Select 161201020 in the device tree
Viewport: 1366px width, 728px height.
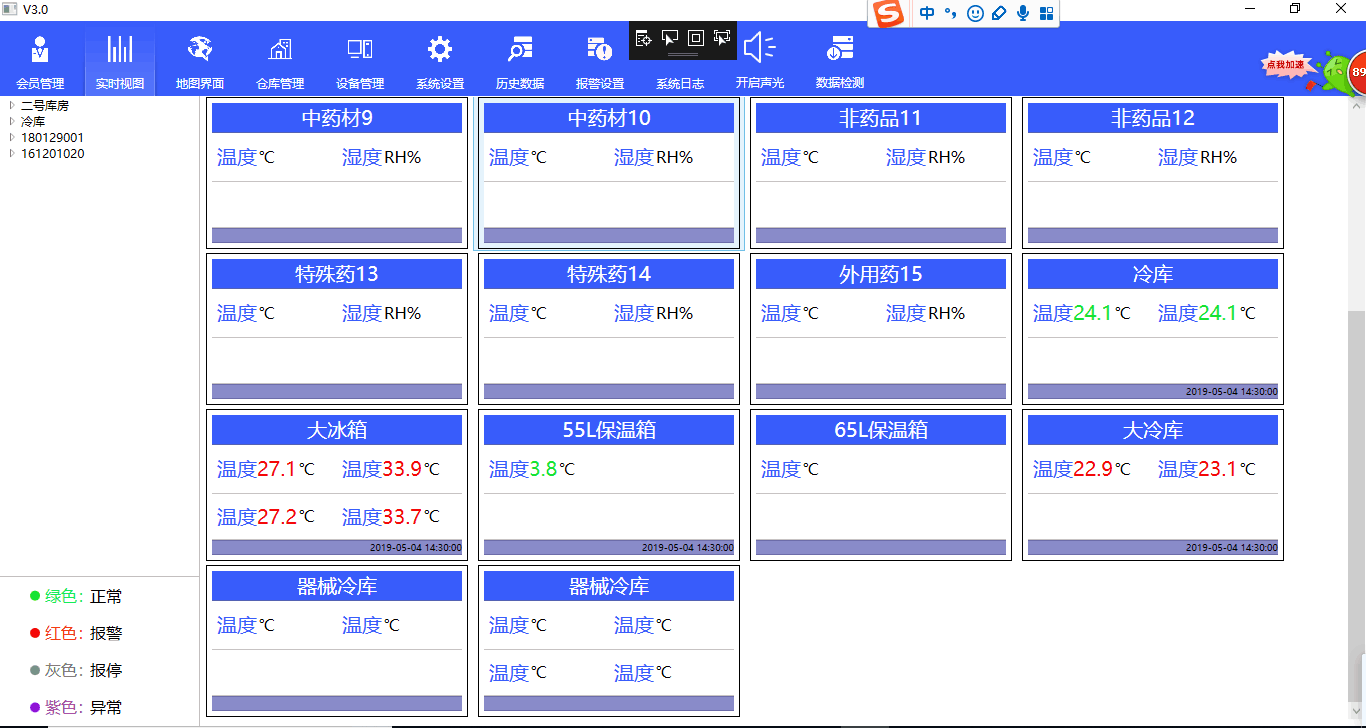(52, 154)
